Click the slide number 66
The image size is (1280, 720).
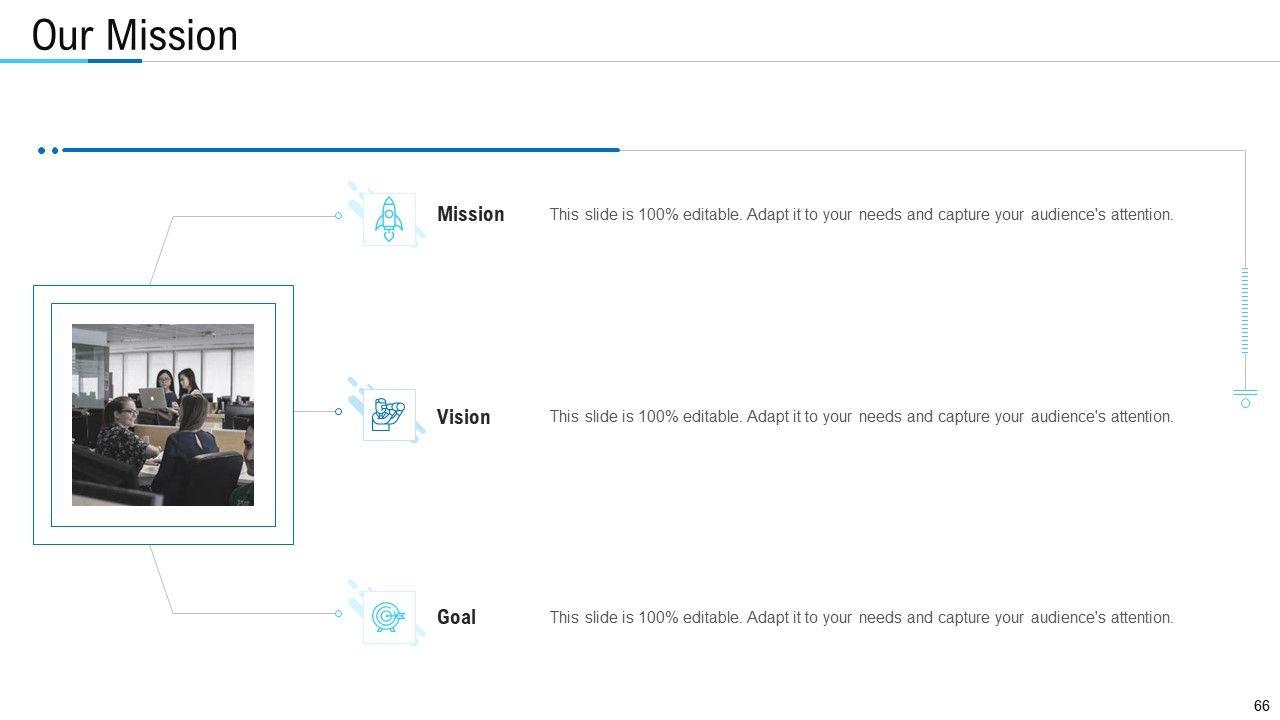pos(1261,706)
